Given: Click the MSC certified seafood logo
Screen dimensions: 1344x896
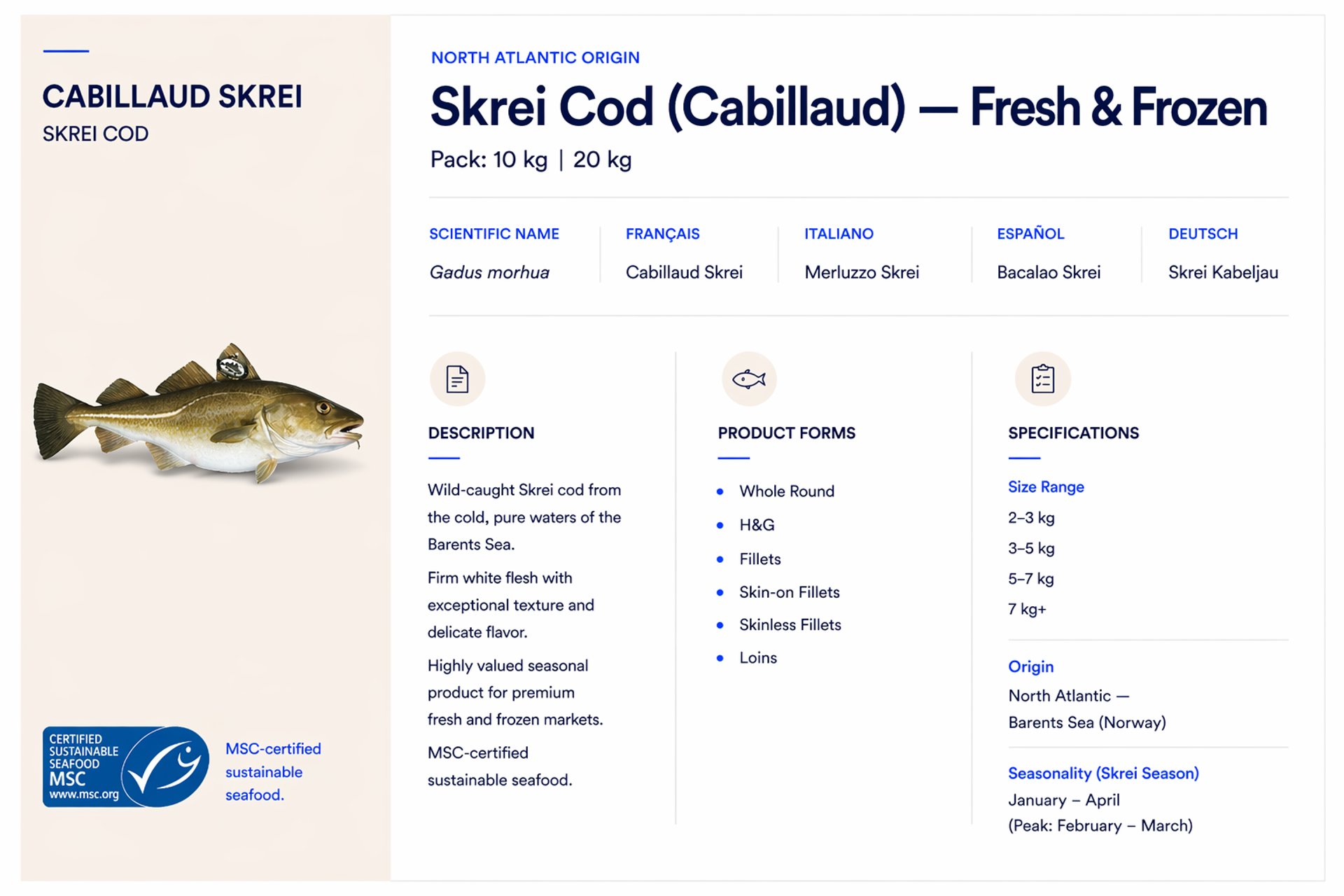Looking at the screenshot, I should coord(126,766).
